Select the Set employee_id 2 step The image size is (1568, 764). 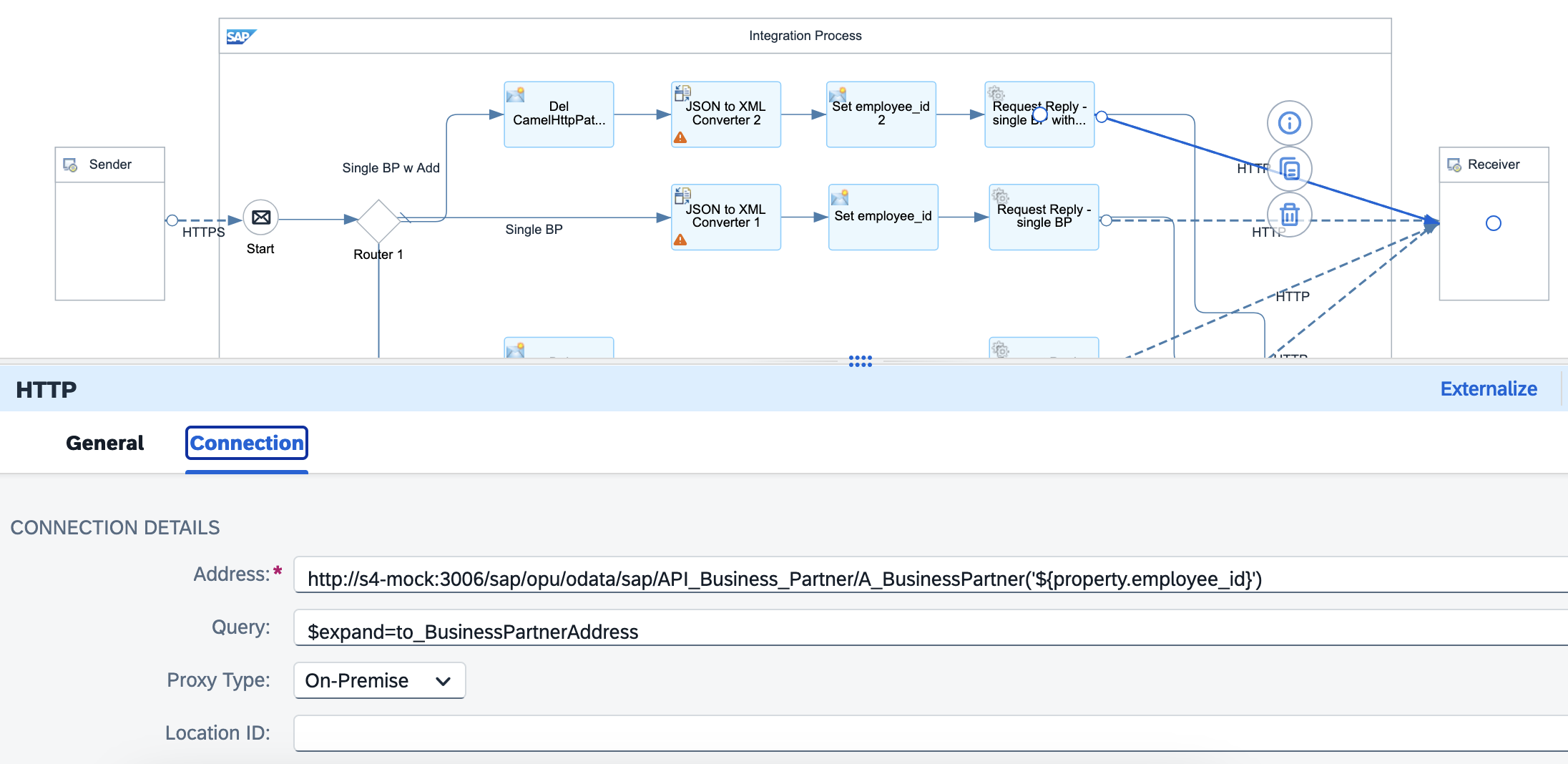[881, 114]
